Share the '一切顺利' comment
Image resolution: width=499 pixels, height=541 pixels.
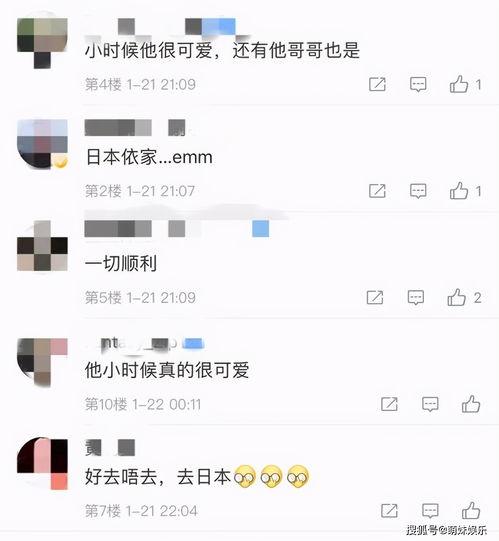coord(375,297)
